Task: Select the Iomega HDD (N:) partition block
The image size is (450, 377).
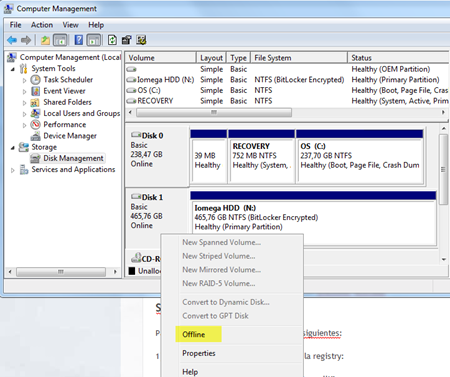Action: pyautogui.click(x=313, y=218)
